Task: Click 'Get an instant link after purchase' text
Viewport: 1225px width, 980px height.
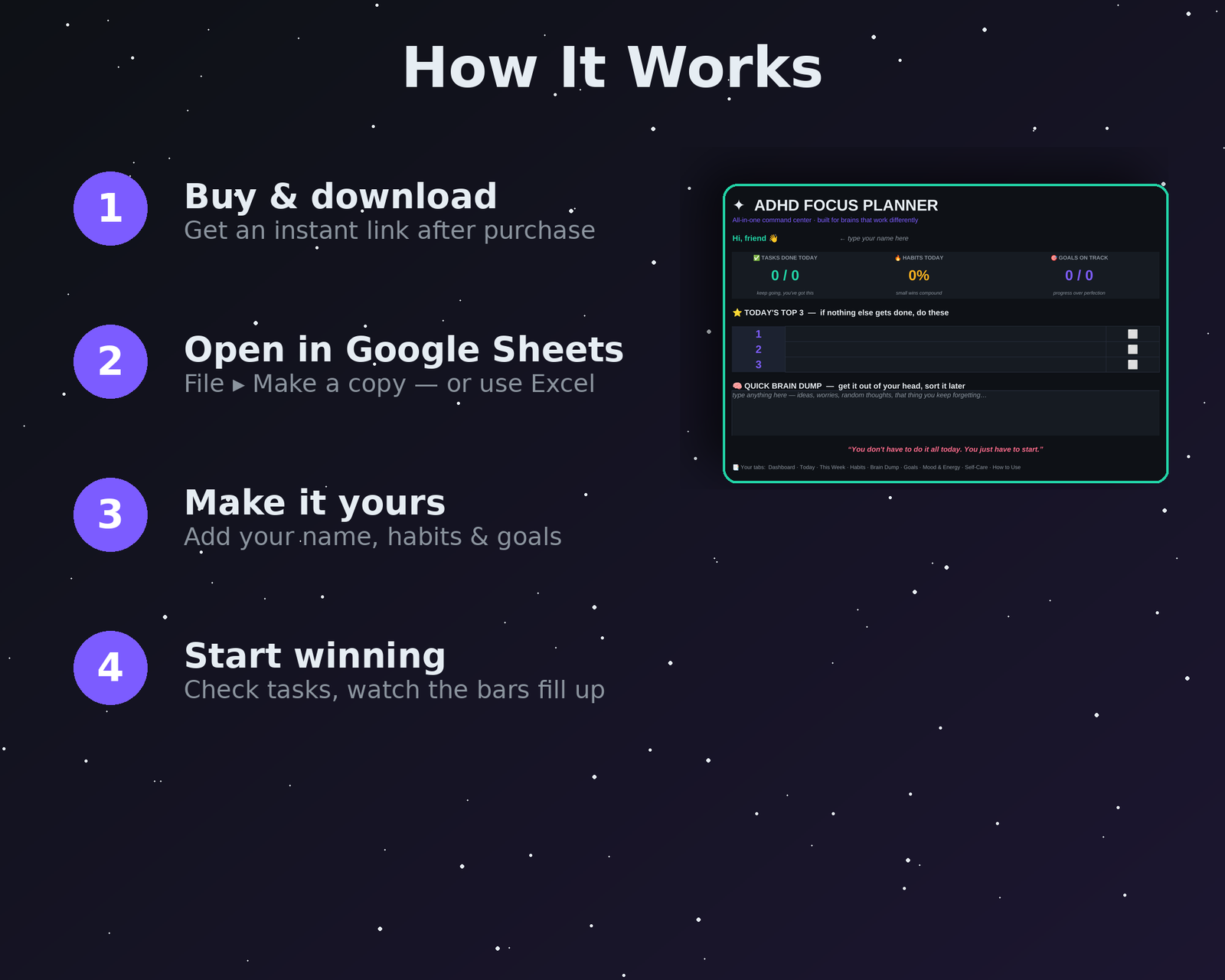Action: pyautogui.click(x=390, y=230)
